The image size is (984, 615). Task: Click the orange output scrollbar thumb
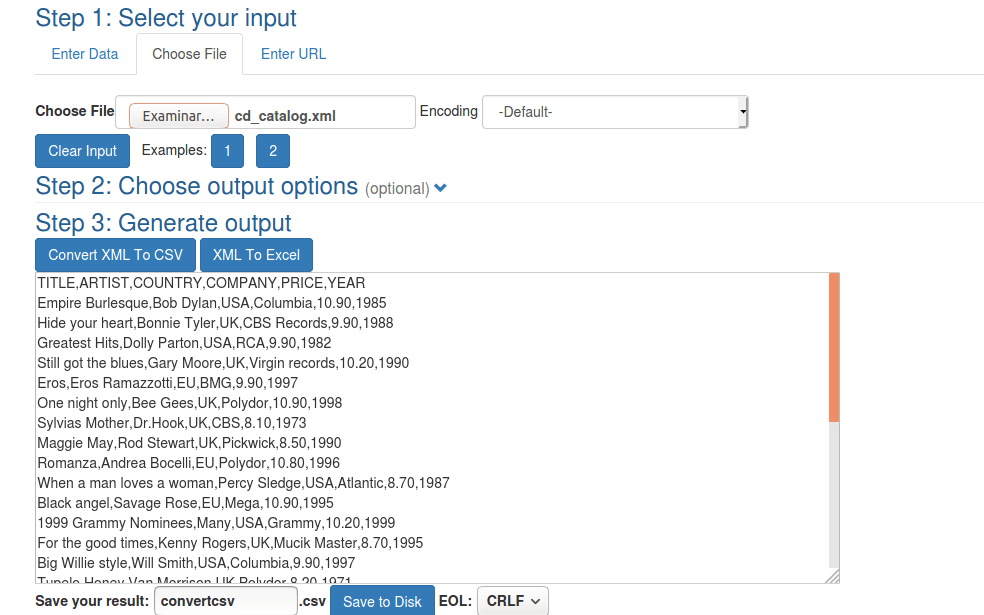(x=834, y=347)
